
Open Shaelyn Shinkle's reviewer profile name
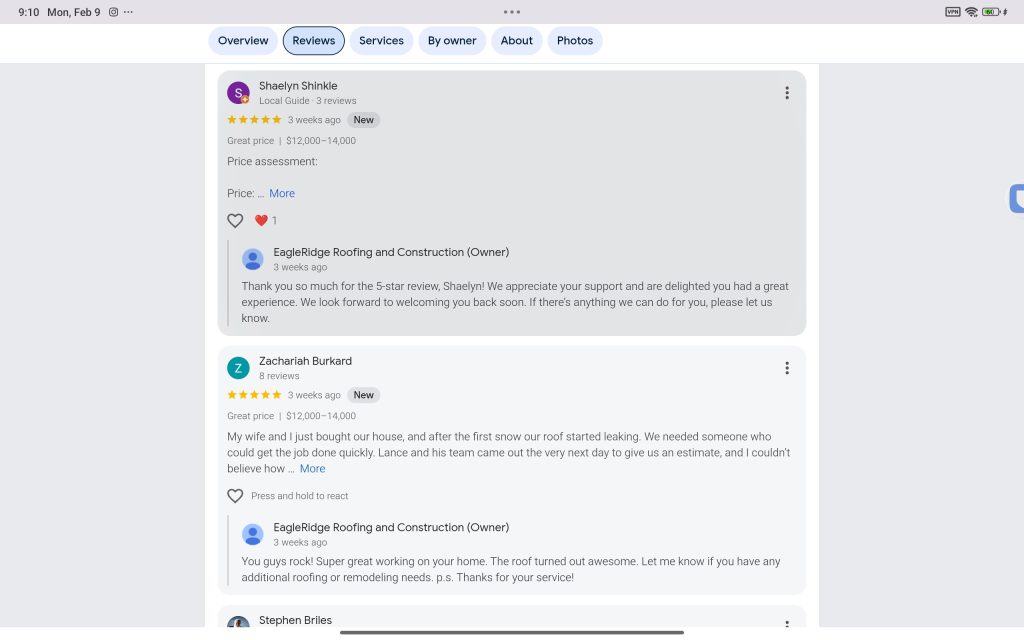(x=298, y=86)
